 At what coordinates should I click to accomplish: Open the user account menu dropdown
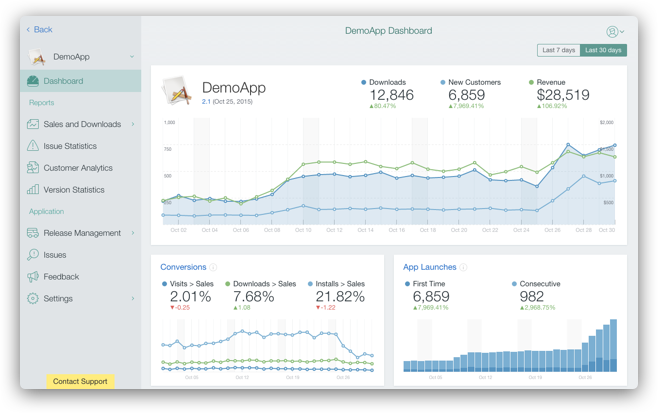click(615, 31)
